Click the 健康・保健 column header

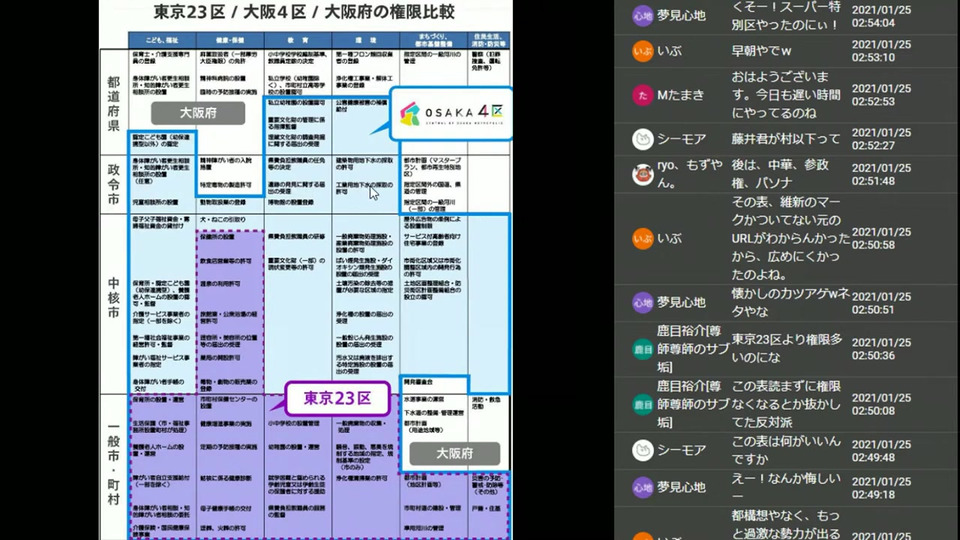[x=230, y=40]
